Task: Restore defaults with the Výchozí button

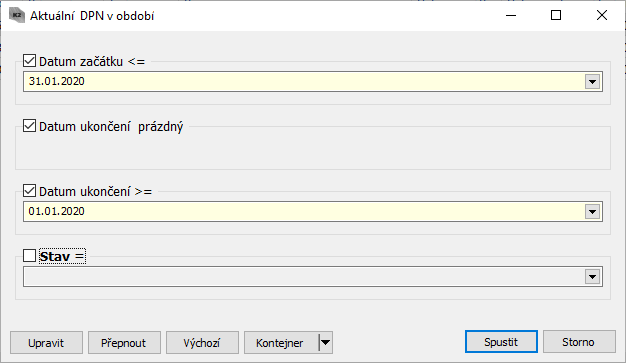Action: pyautogui.click(x=202, y=343)
